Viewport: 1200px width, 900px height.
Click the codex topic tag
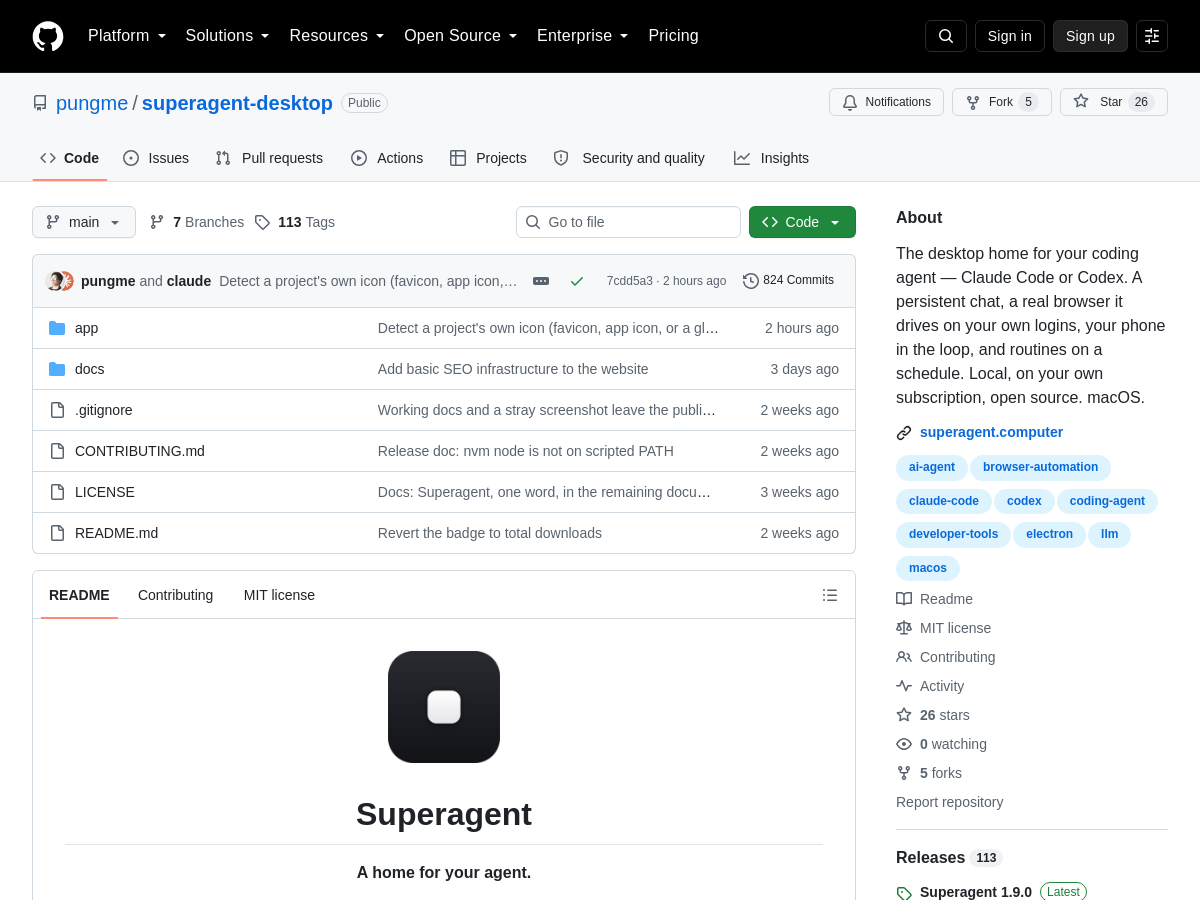coord(1024,501)
